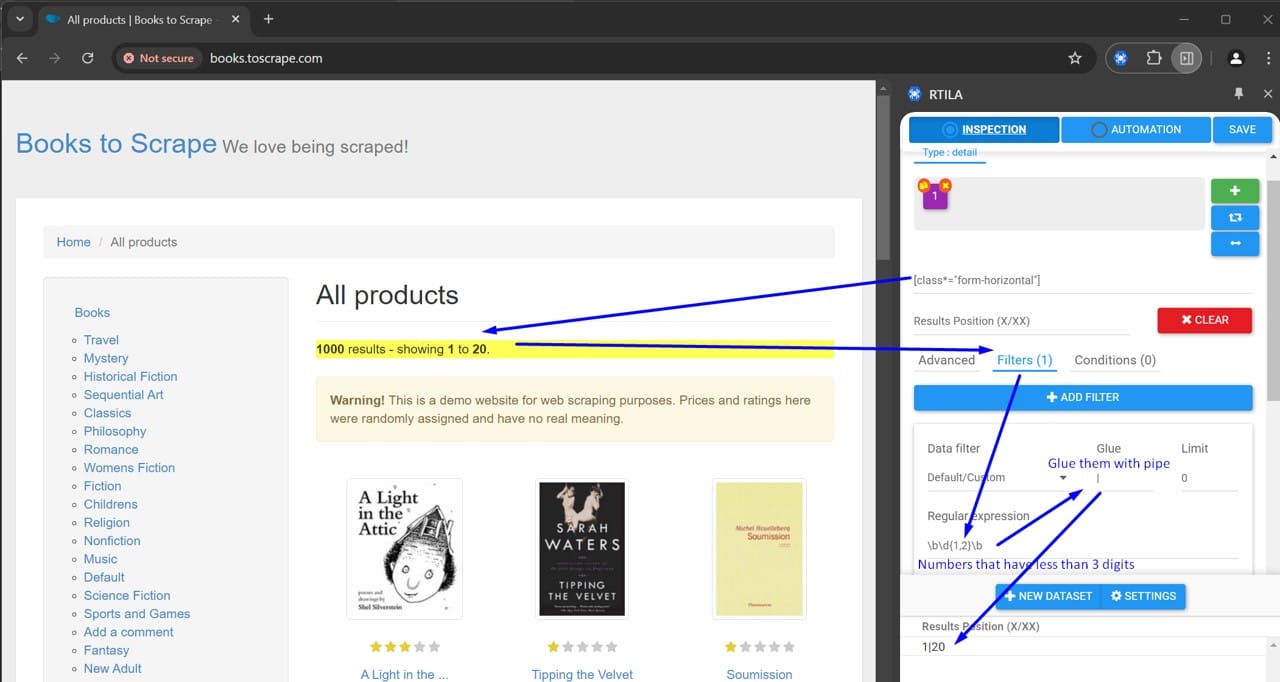Open the Philosophy category
Screen dimensions: 1280x682
click(x=115, y=431)
